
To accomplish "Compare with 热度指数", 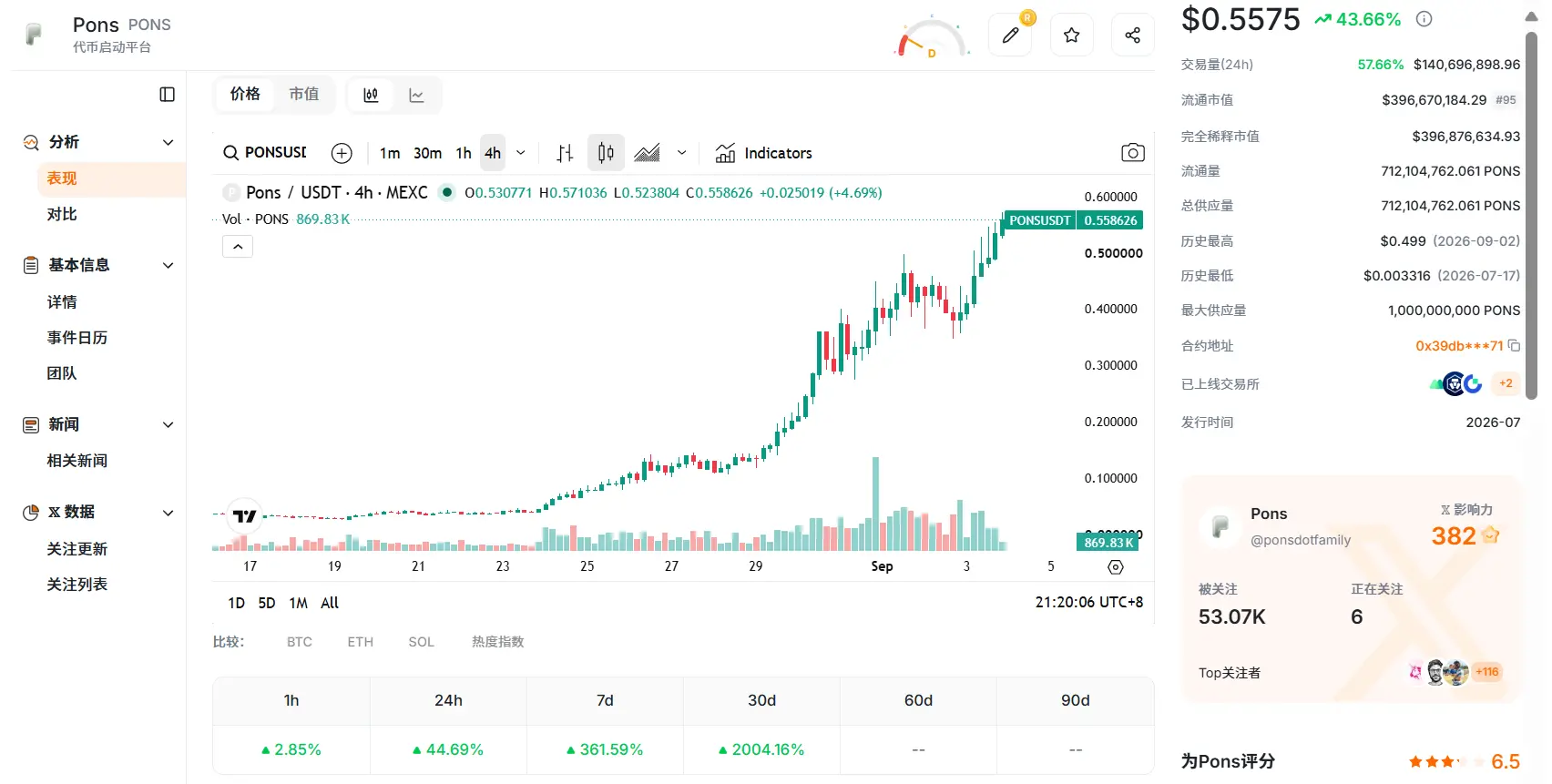I will (x=498, y=642).
